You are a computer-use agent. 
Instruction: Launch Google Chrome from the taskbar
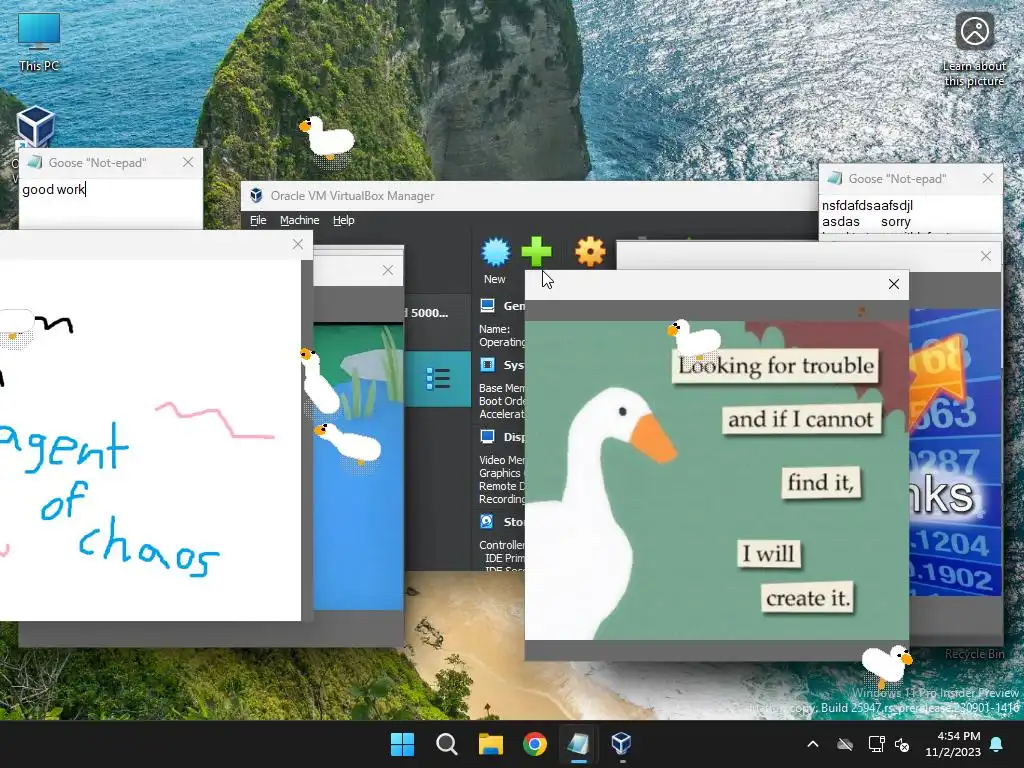[x=534, y=744]
